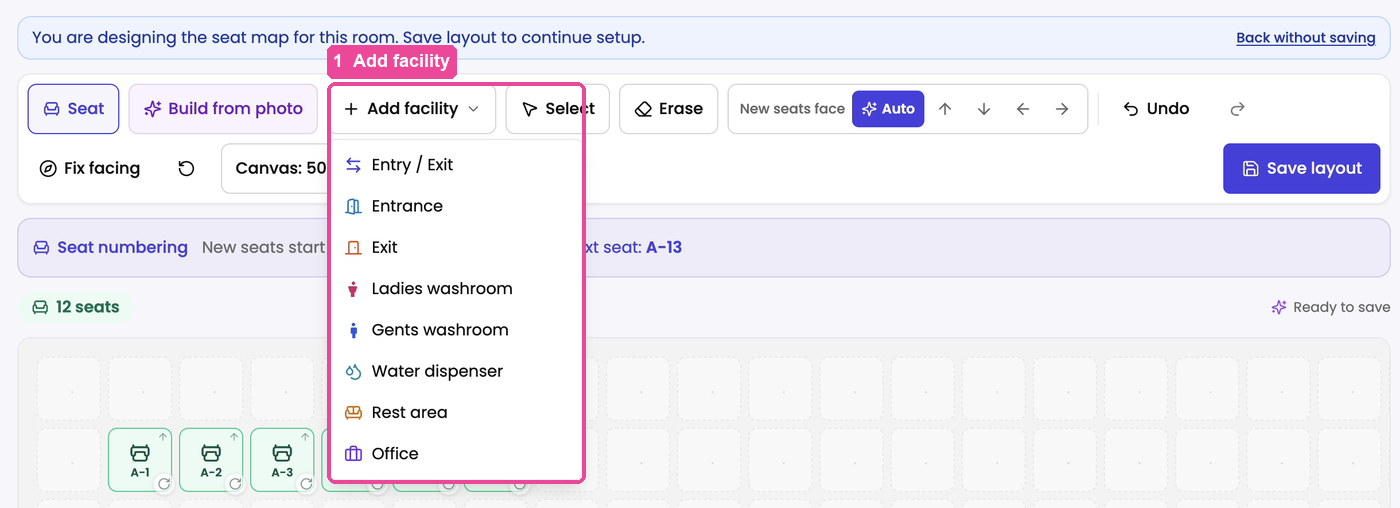1400x508 pixels.
Task: Click the Ready to save status
Action: pos(1330,307)
